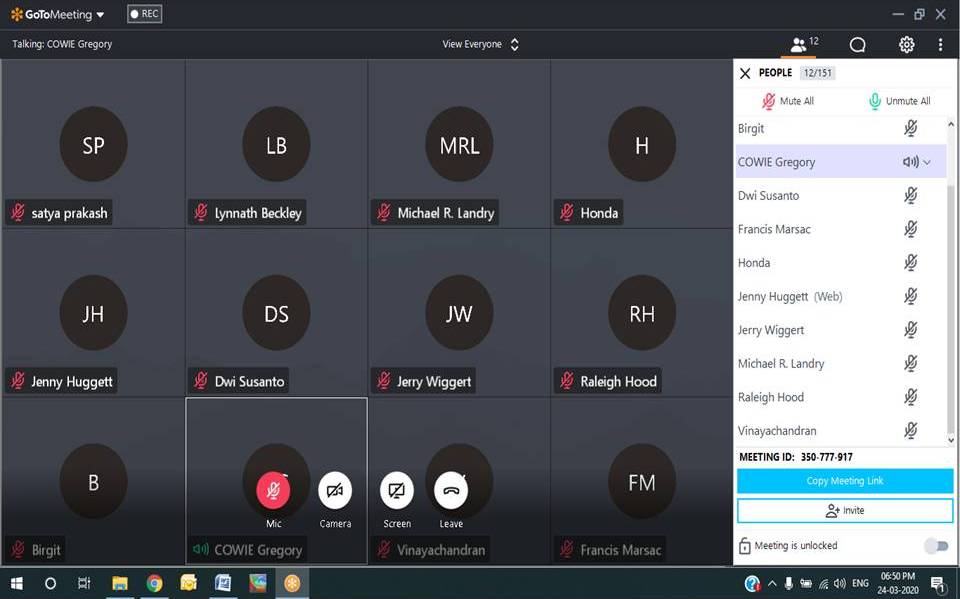Click the padlock icon beside Meeting is unlocked
The image size is (960, 599).
tap(744, 546)
